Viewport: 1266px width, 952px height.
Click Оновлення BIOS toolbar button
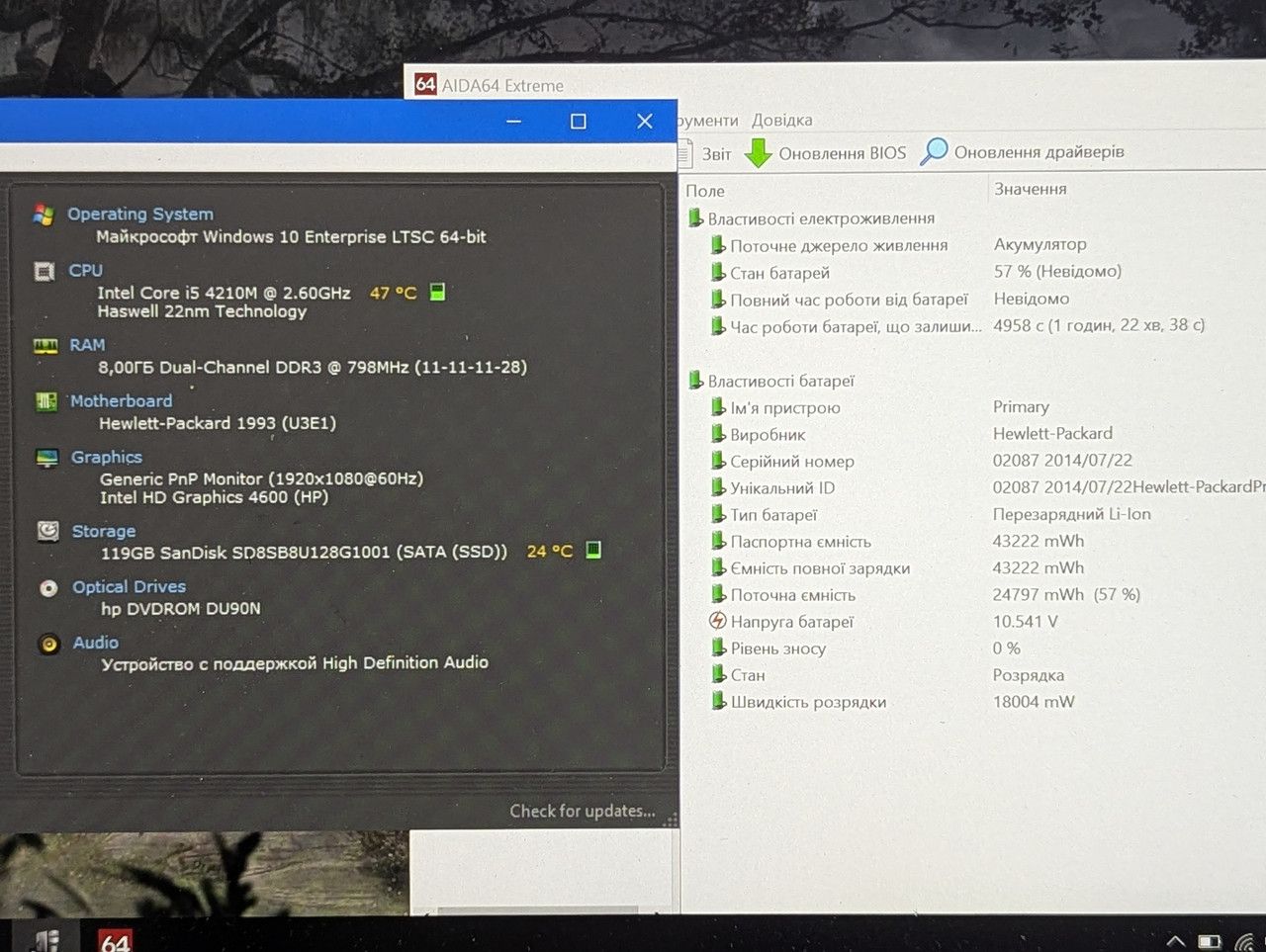pyautogui.click(x=826, y=153)
